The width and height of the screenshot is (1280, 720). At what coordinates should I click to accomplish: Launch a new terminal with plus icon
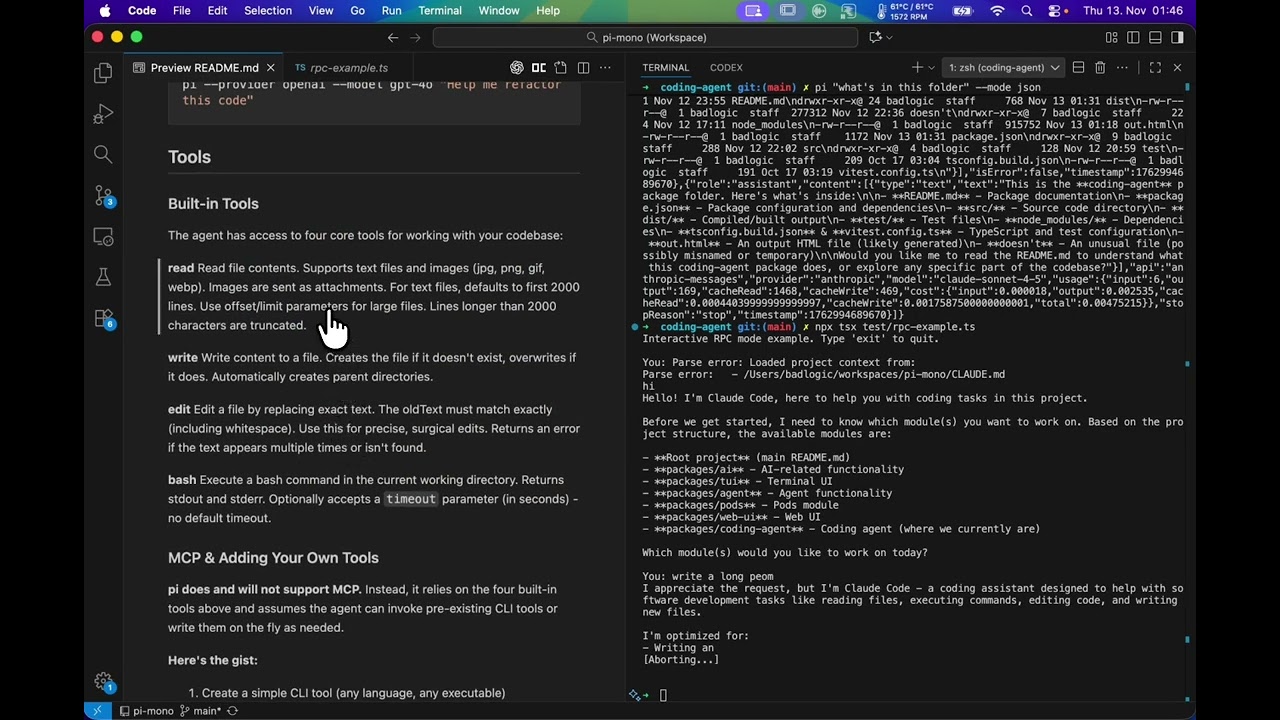tap(918, 68)
